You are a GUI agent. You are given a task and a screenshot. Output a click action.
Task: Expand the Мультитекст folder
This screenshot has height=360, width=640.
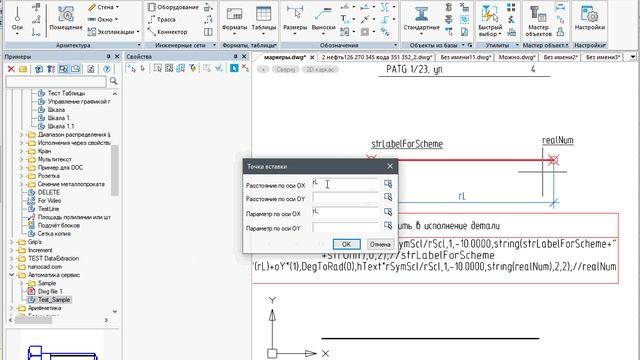click(x=22, y=159)
